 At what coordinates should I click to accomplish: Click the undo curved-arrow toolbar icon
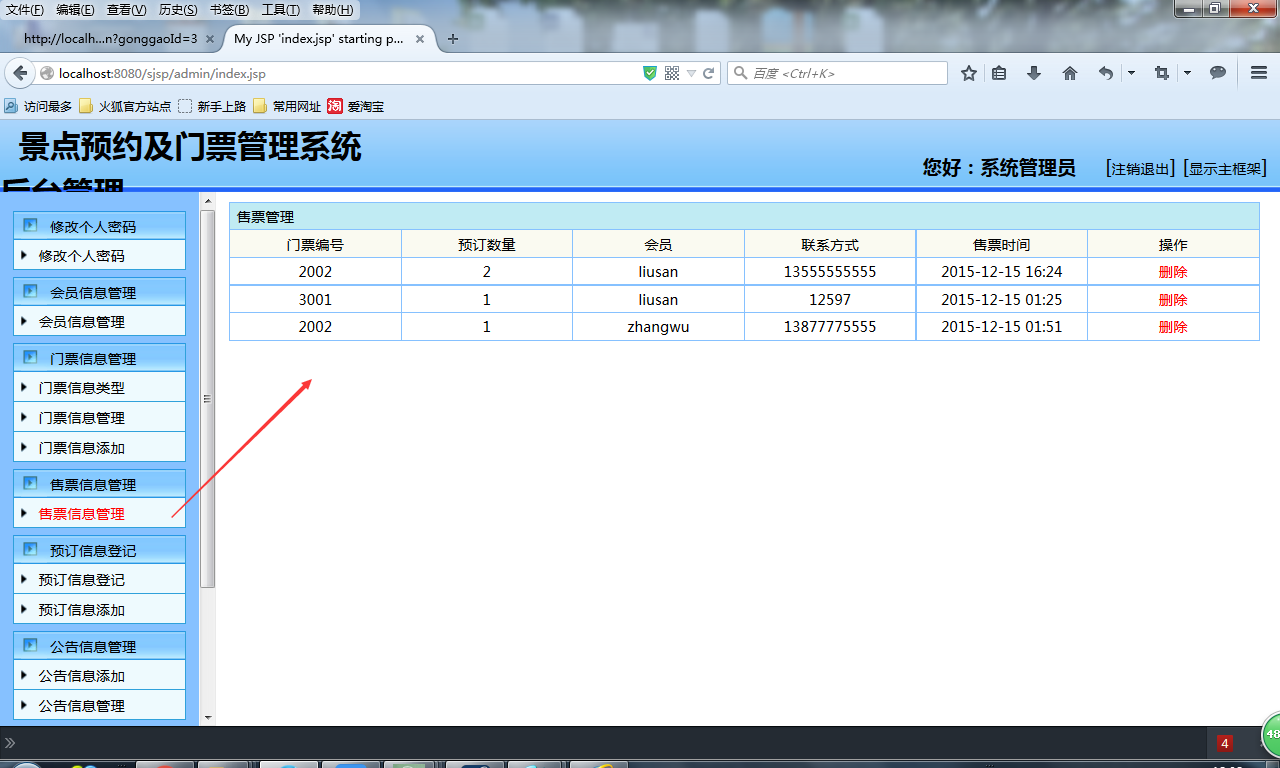(x=1105, y=73)
